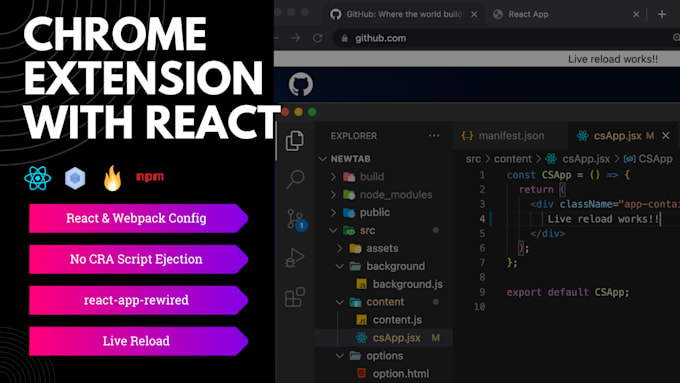Image resolution: width=680 pixels, height=383 pixels.
Task: Click the public folder icon
Action: pyautogui.click(x=349, y=213)
